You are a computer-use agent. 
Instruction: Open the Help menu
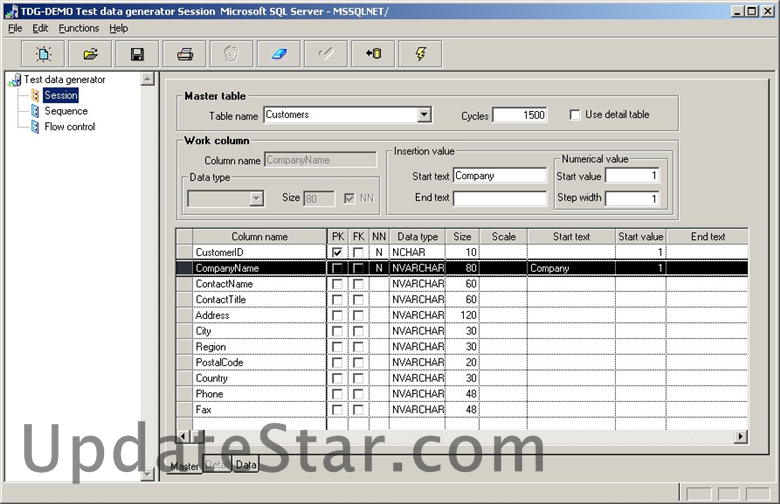119,28
